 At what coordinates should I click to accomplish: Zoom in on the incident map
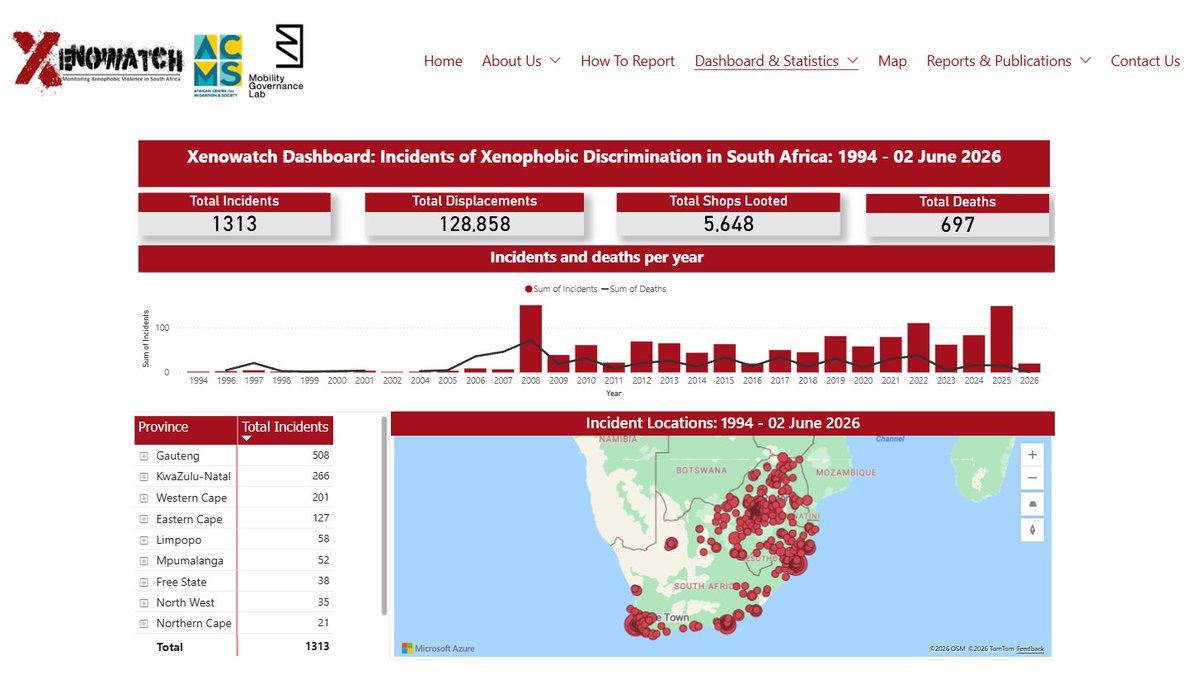click(x=1032, y=454)
